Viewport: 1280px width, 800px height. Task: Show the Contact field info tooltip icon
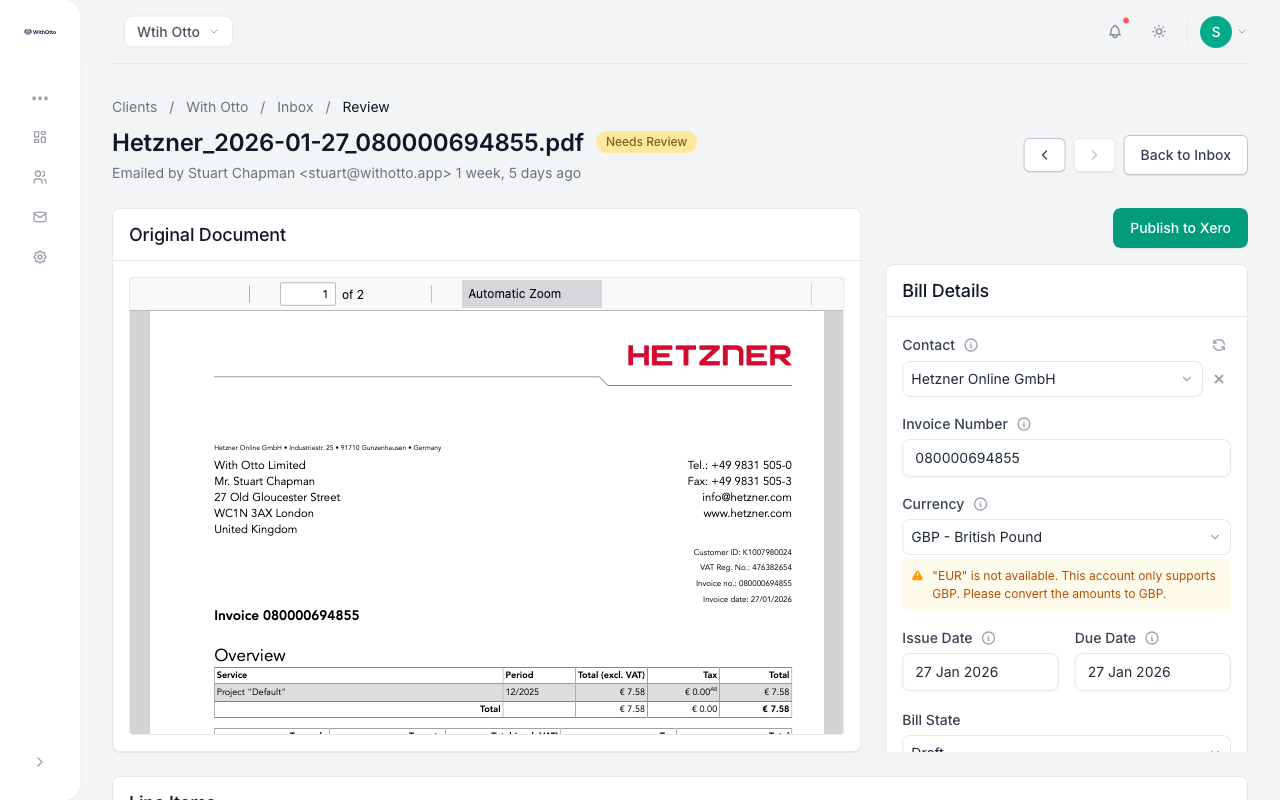(x=971, y=345)
